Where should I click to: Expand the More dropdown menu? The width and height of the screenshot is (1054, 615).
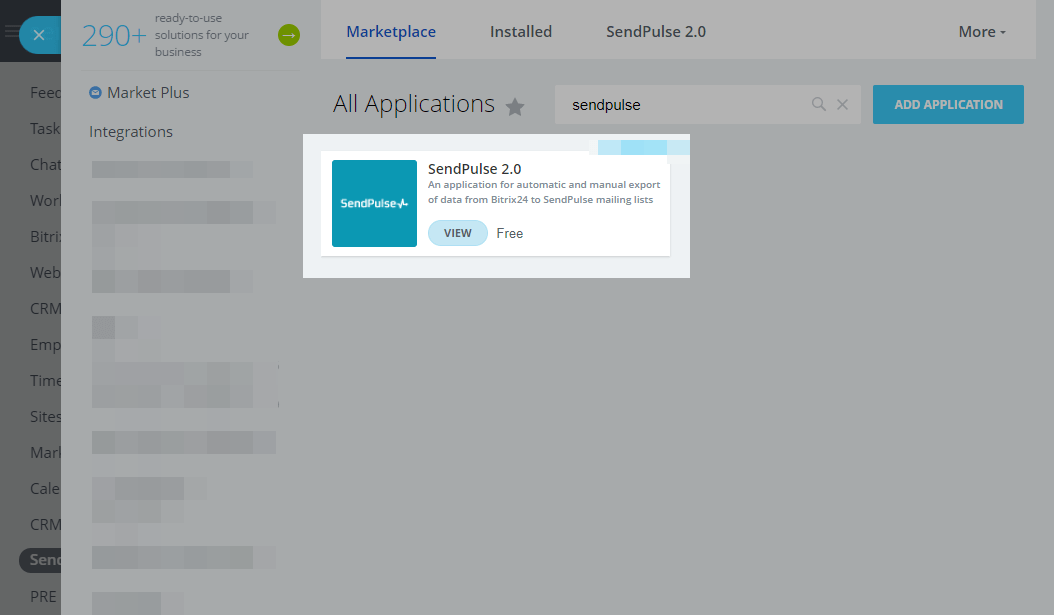click(982, 32)
